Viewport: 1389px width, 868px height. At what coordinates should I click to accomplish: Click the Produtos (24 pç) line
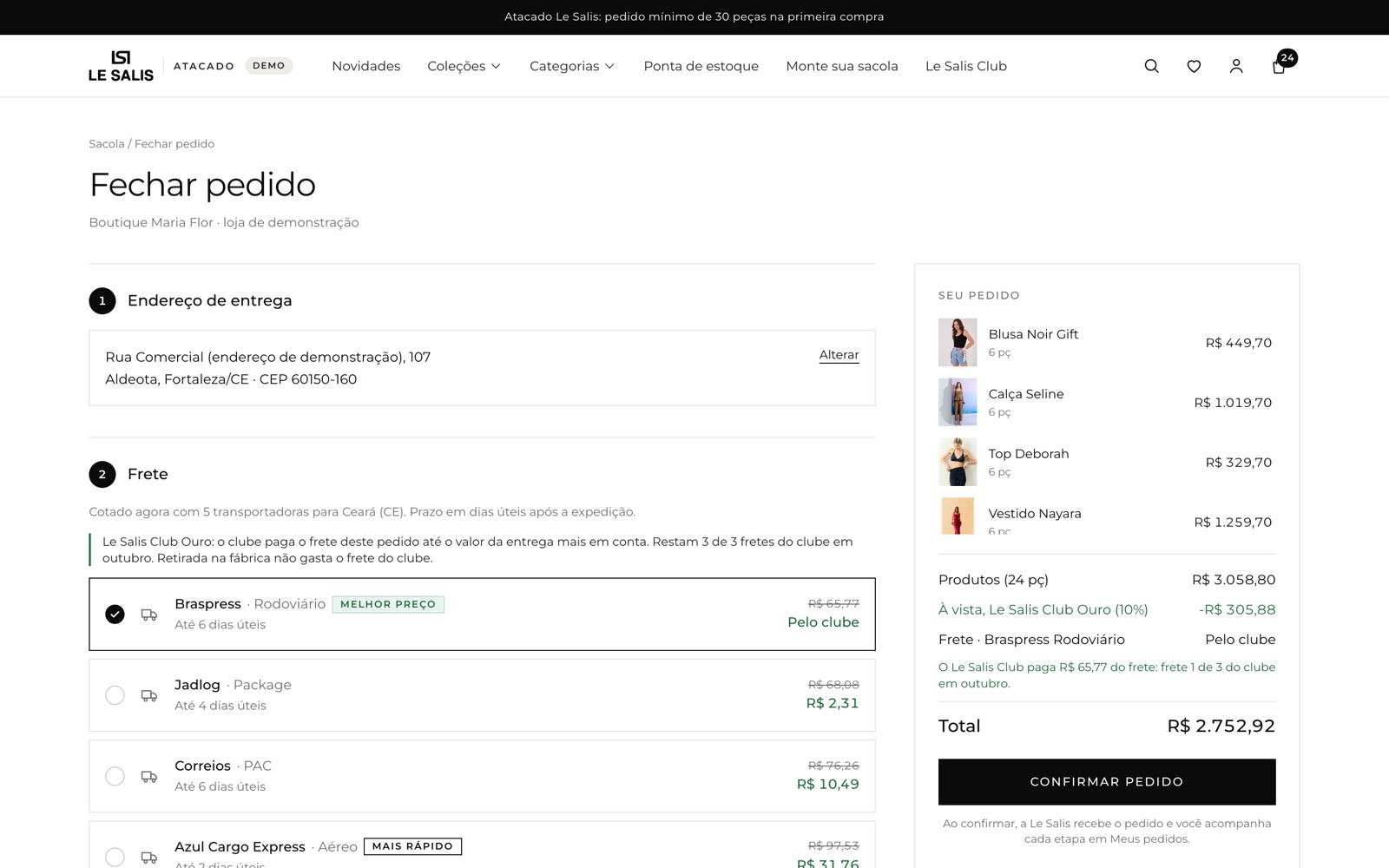pos(1107,580)
